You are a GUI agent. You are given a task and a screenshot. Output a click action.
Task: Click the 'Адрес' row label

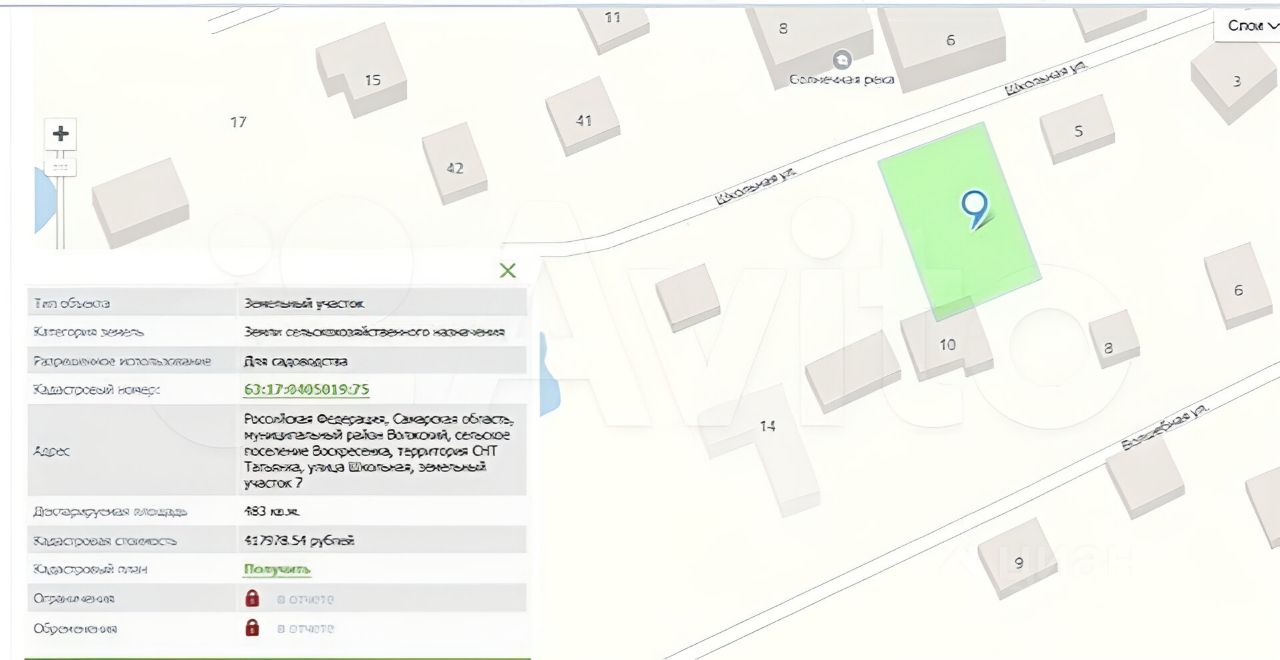pyautogui.click(x=51, y=452)
